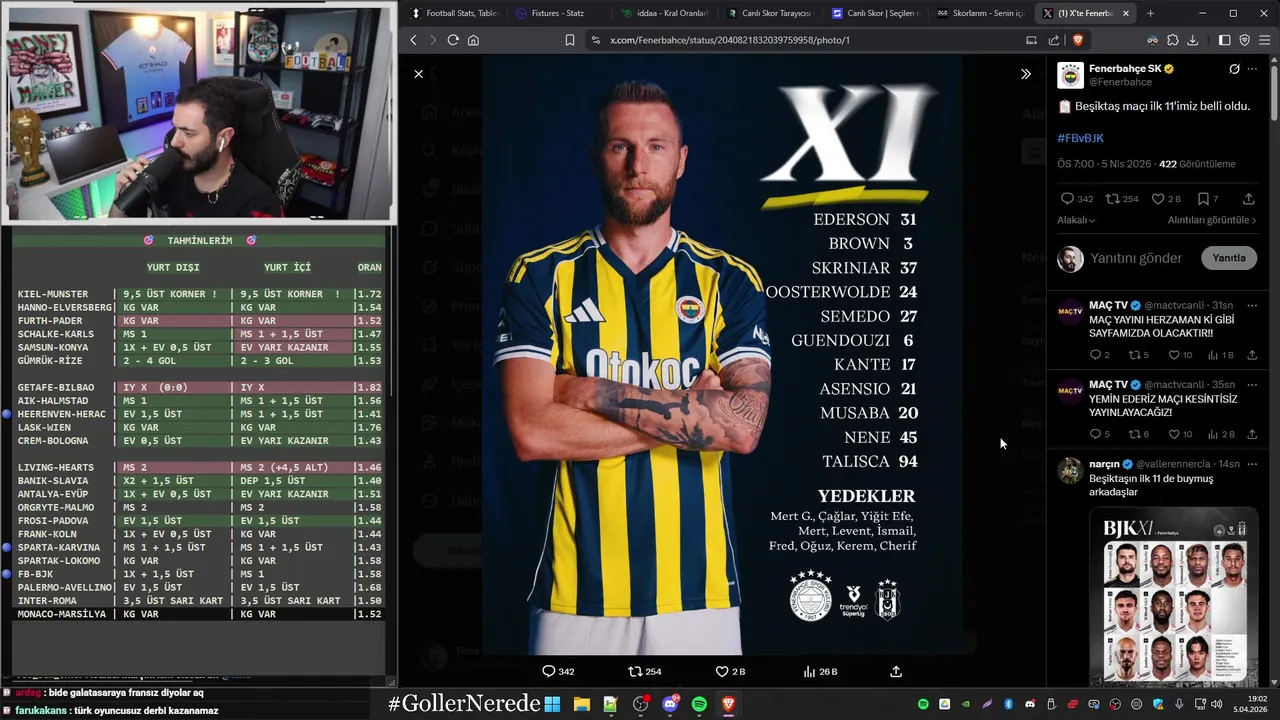Expand the Alakalı sort dropdown
1280x720 pixels.
(1076, 220)
